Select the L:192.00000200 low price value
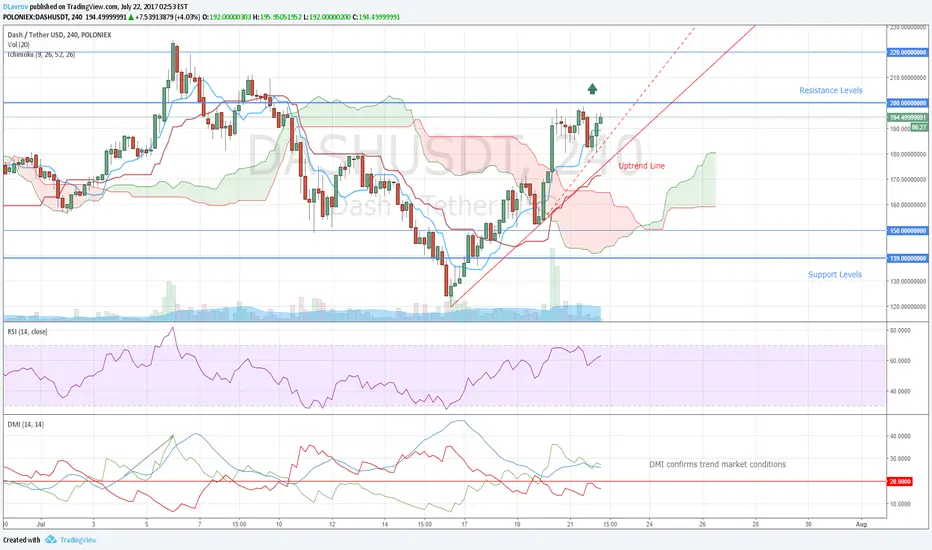The width and height of the screenshot is (932, 550). (326, 17)
